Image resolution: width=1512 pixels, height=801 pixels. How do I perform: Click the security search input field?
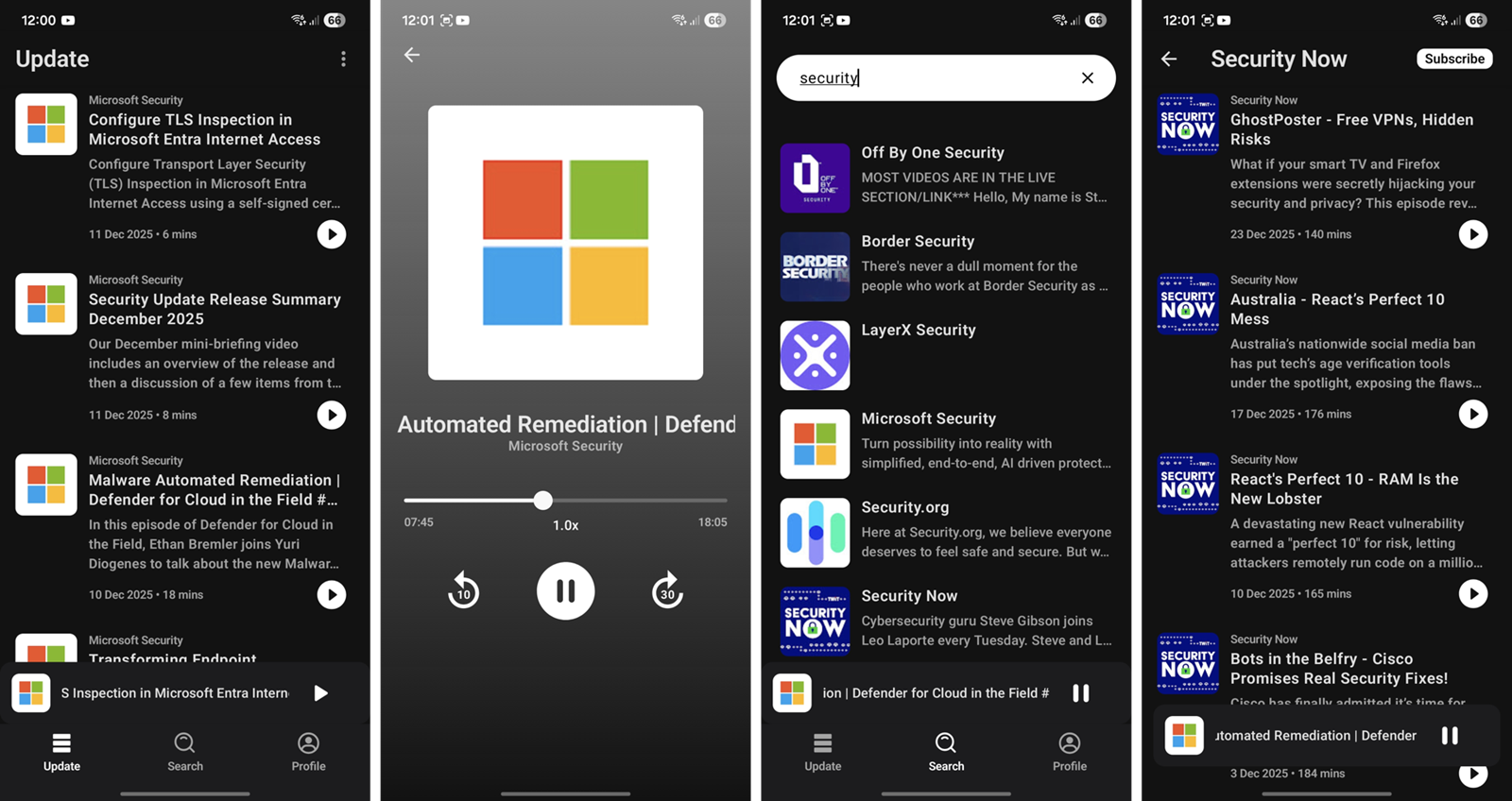click(x=926, y=78)
